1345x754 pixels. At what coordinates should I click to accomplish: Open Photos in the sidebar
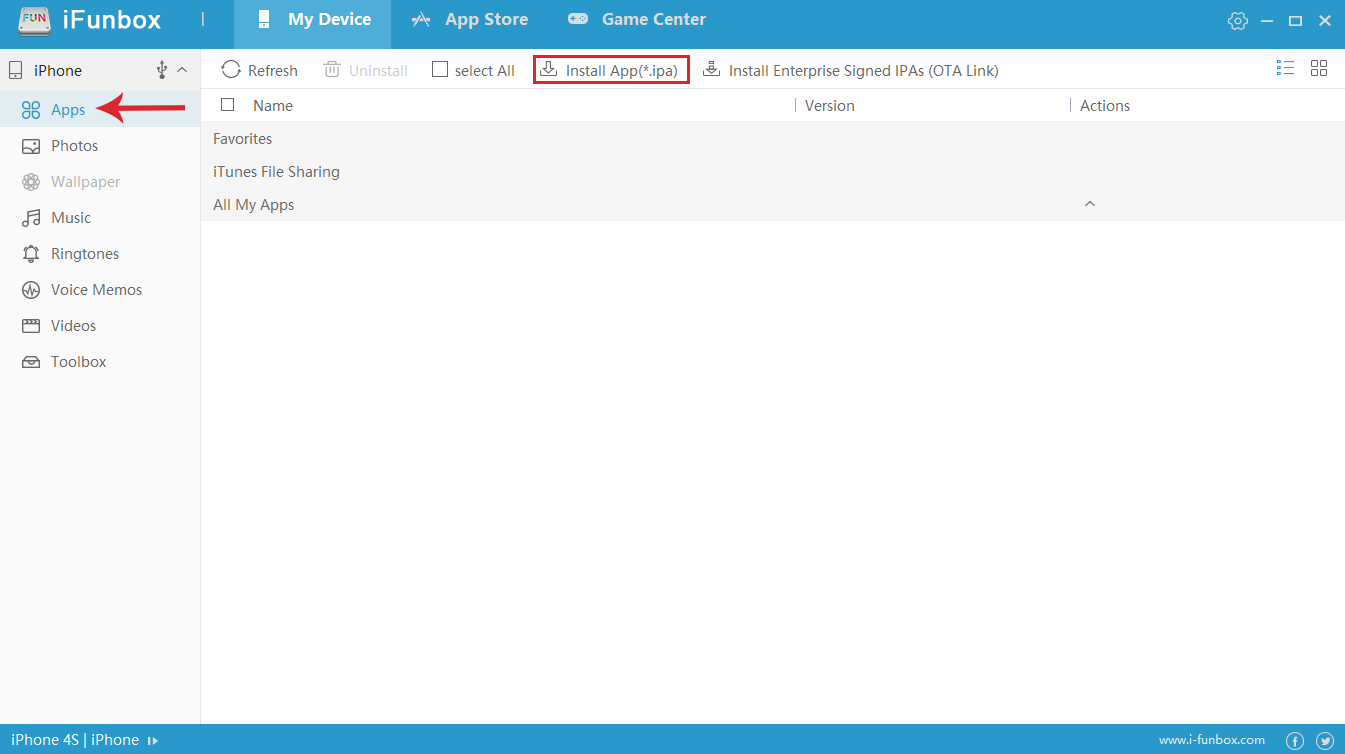pos(74,146)
